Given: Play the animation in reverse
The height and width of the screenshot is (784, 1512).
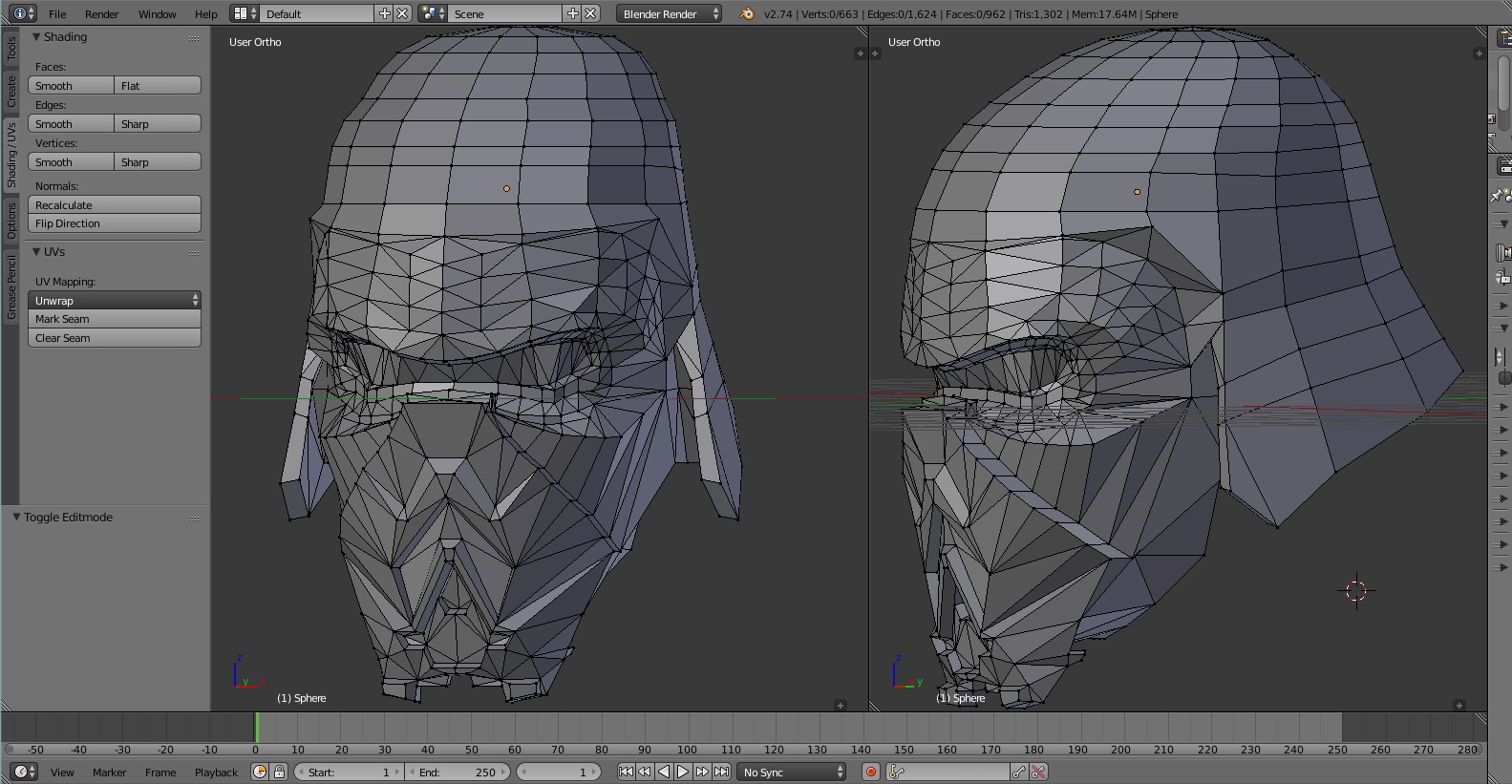Looking at the screenshot, I should point(664,772).
